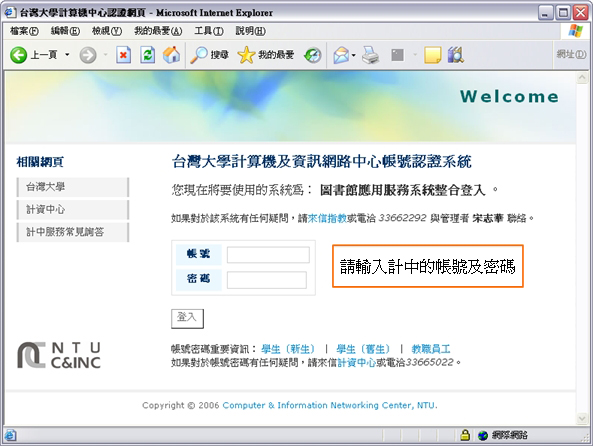Open the History clock icon
This screenshot has width=593, height=446.
pyautogui.click(x=312, y=55)
